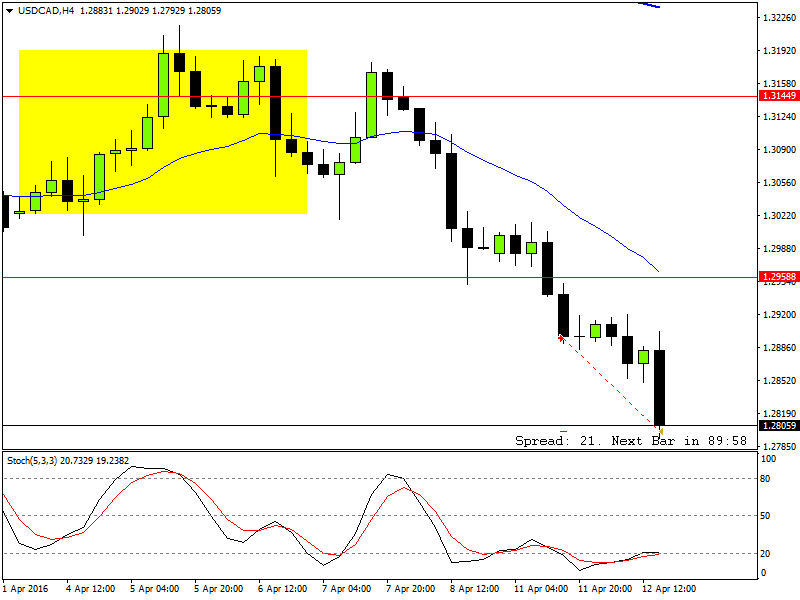Click the 12 Apr 12:00 time label
The width and height of the screenshot is (800, 600).
point(669,589)
